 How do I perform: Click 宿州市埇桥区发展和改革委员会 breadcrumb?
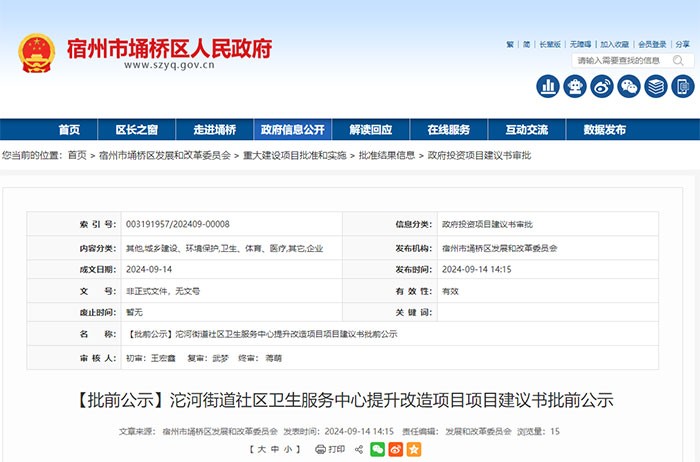point(165,155)
